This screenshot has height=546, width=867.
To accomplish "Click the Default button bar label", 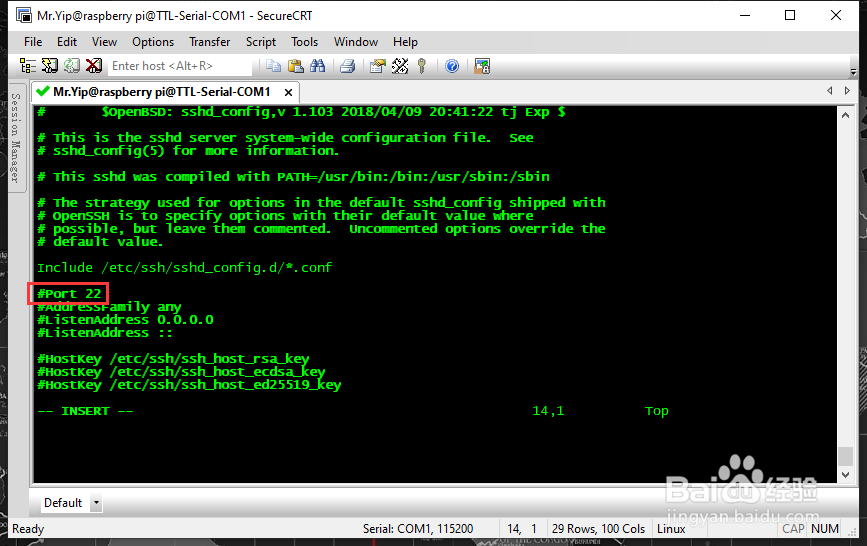I will [x=63, y=503].
